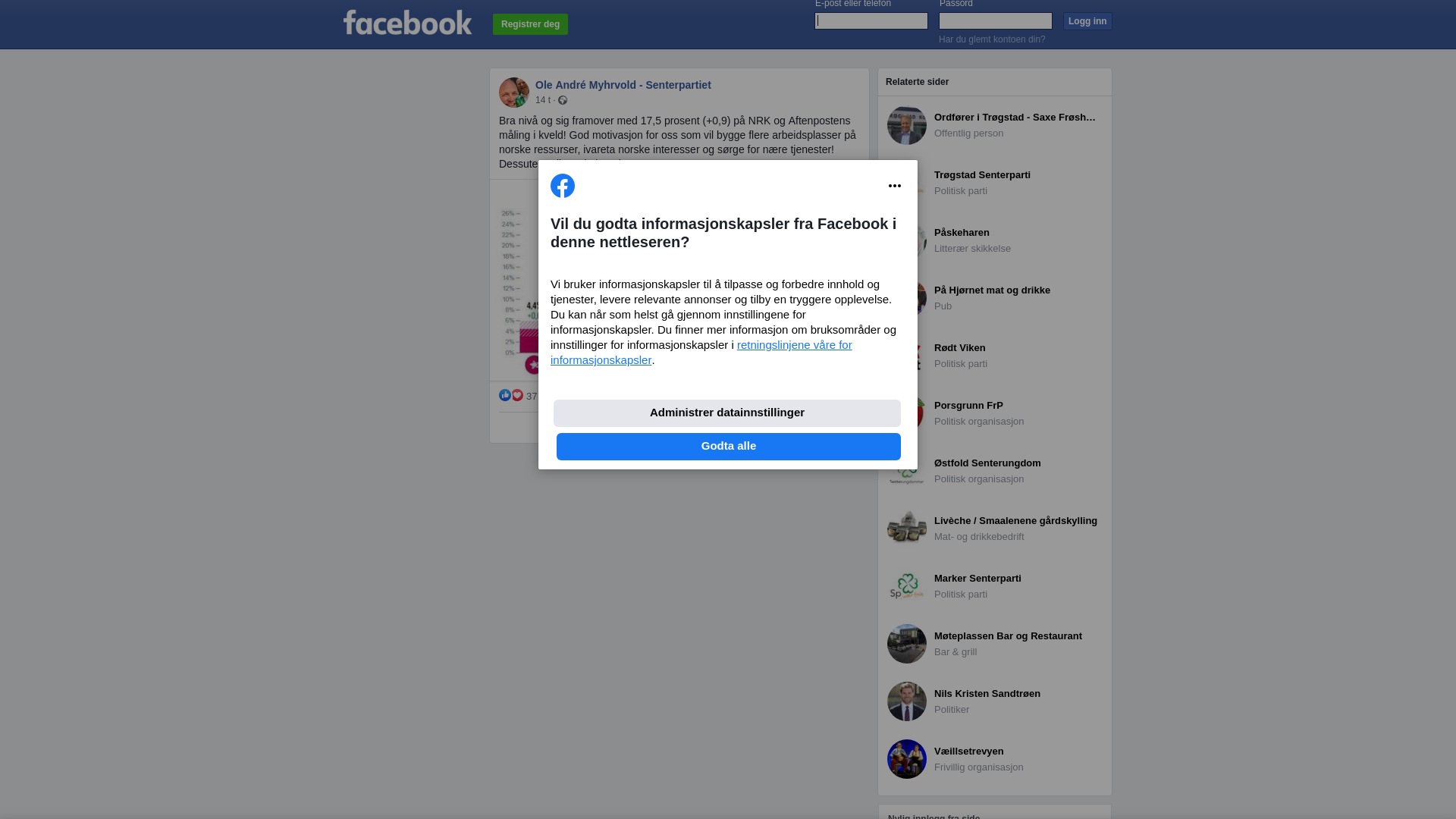Image resolution: width=1456 pixels, height=819 pixels.
Task: Click Har du glemt kontoen din link
Action: [x=992, y=39]
